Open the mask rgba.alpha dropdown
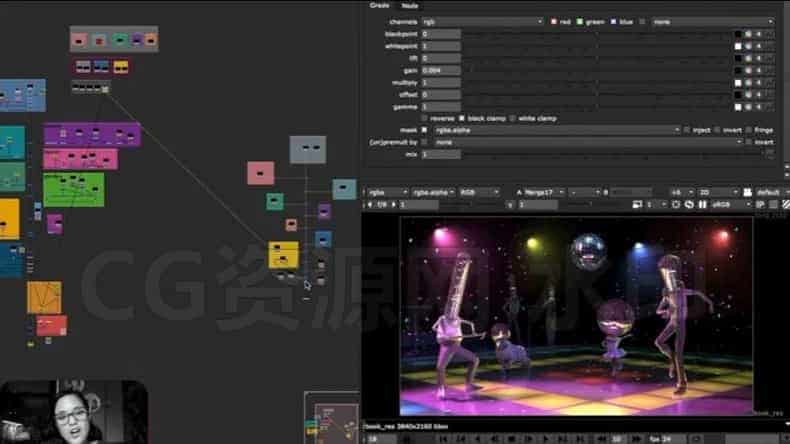 (557, 130)
